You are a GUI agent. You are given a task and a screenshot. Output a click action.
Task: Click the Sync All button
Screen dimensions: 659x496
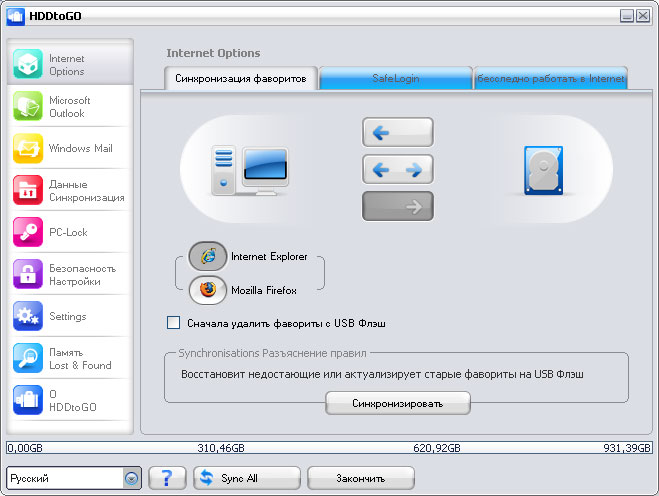coord(247,478)
